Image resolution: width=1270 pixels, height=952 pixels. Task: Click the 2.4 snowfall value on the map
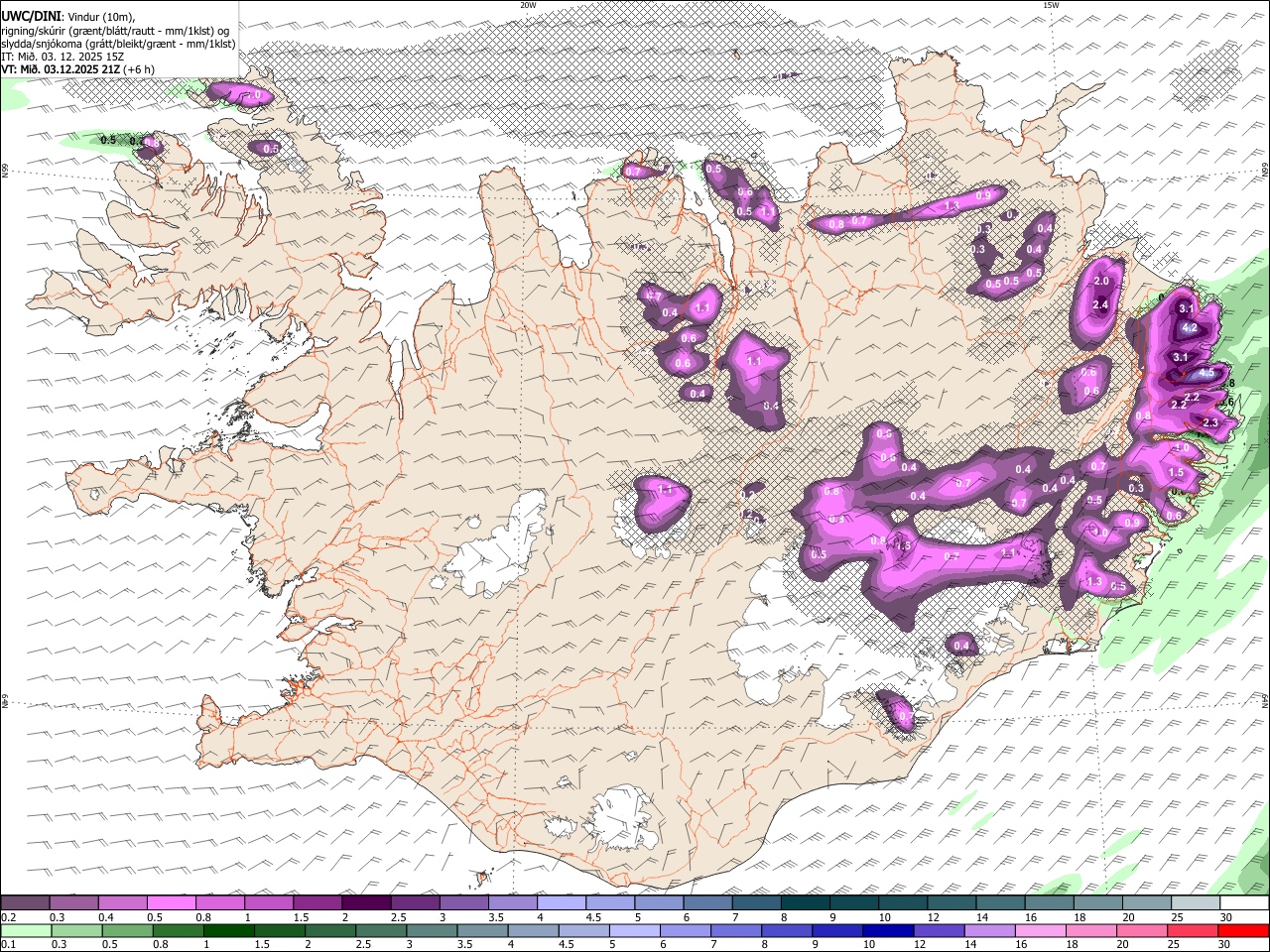pos(1100,304)
